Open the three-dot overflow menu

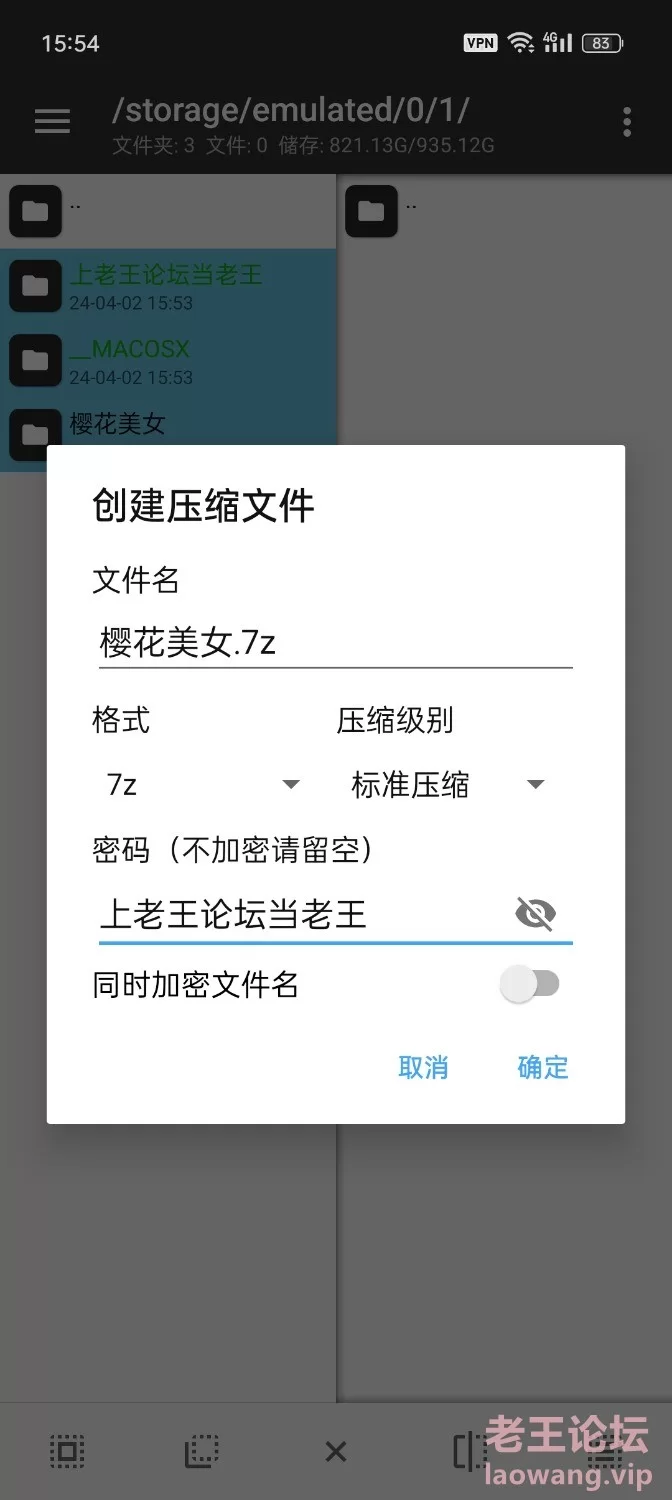click(x=627, y=122)
